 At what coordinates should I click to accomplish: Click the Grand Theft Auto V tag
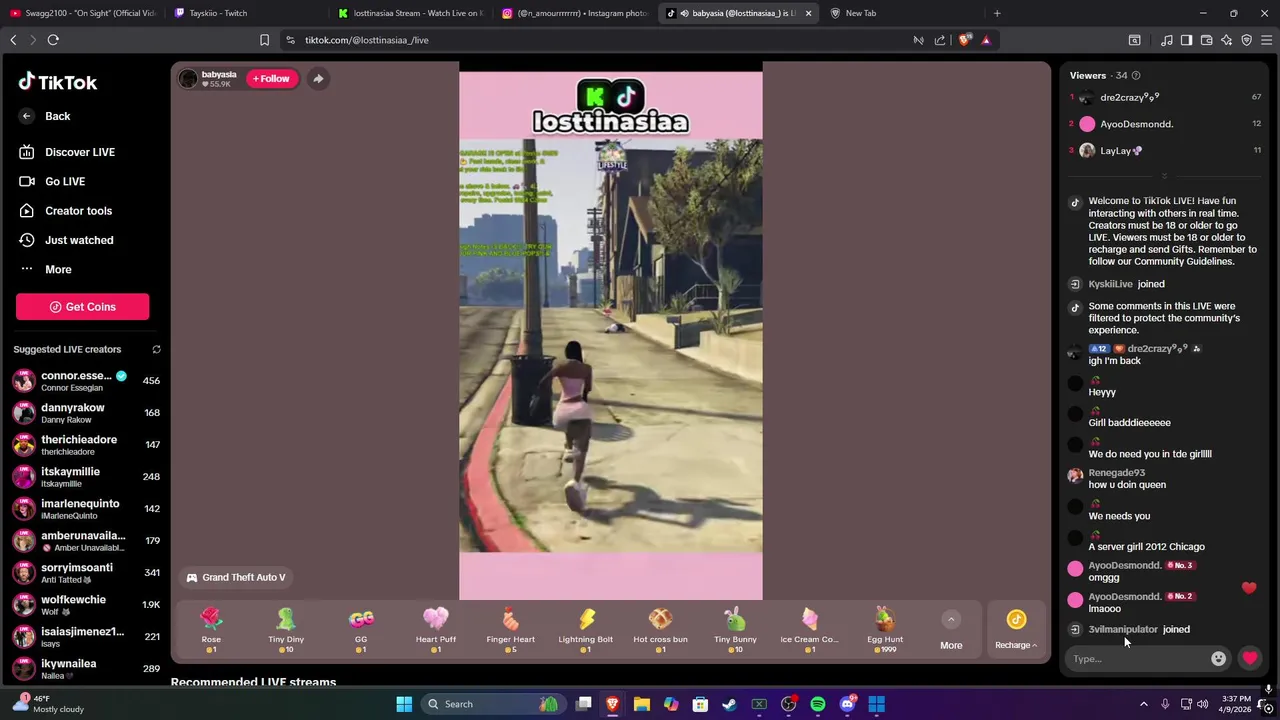coord(236,577)
